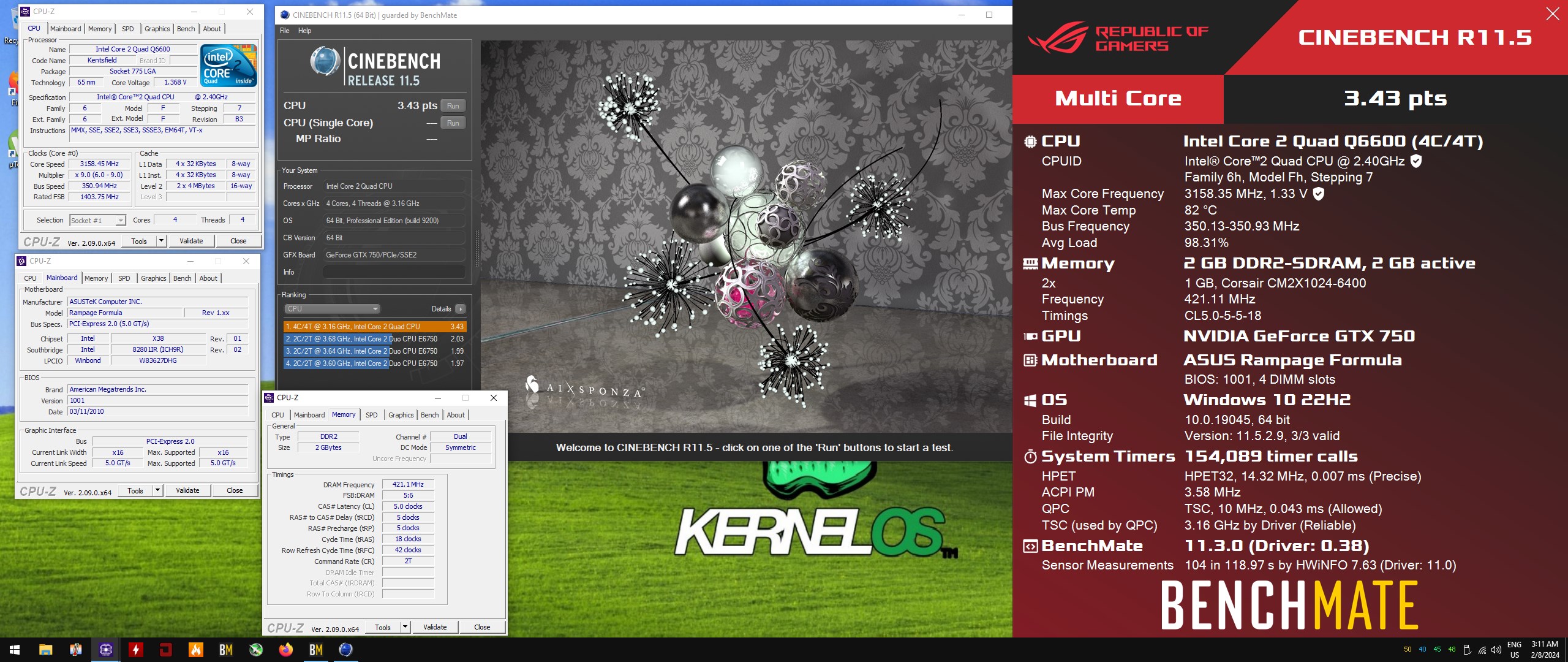Screen dimensions: 1568x662
Task: Click Tools button in CPU-Z Memory window
Action: pos(383,627)
